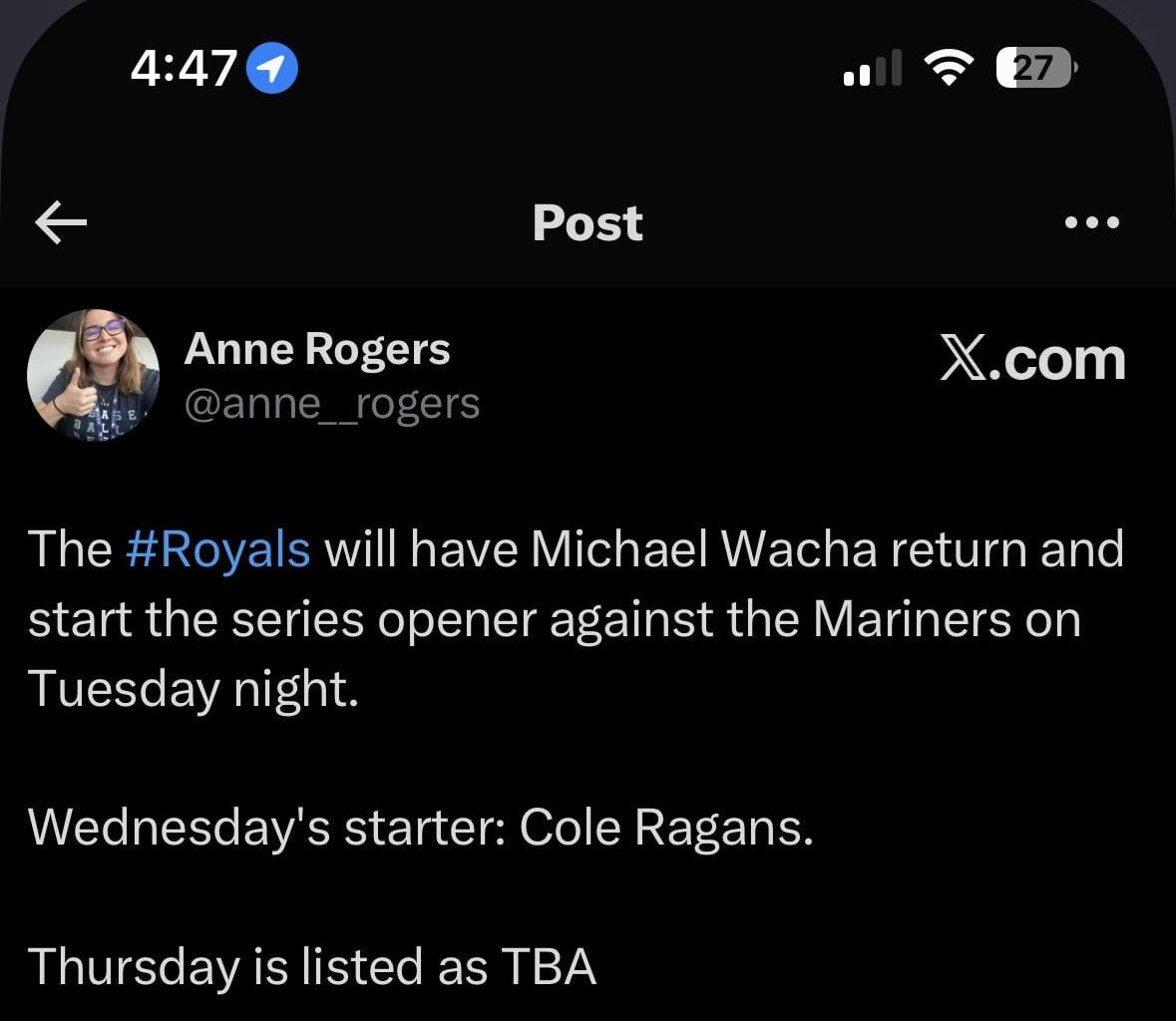Tap Anne Rogers' profile picture
The width and height of the screenshot is (1176, 1021).
[x=95, y=375]
